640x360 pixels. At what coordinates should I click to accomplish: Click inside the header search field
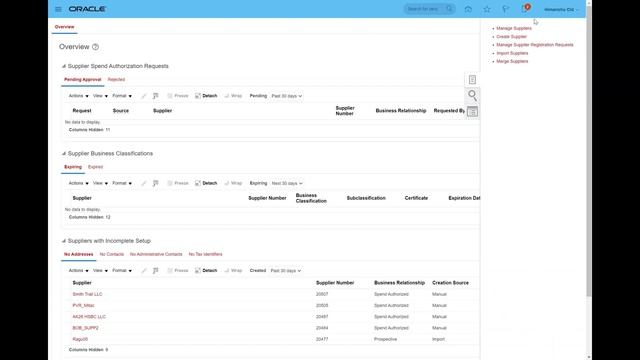point(424,9)
